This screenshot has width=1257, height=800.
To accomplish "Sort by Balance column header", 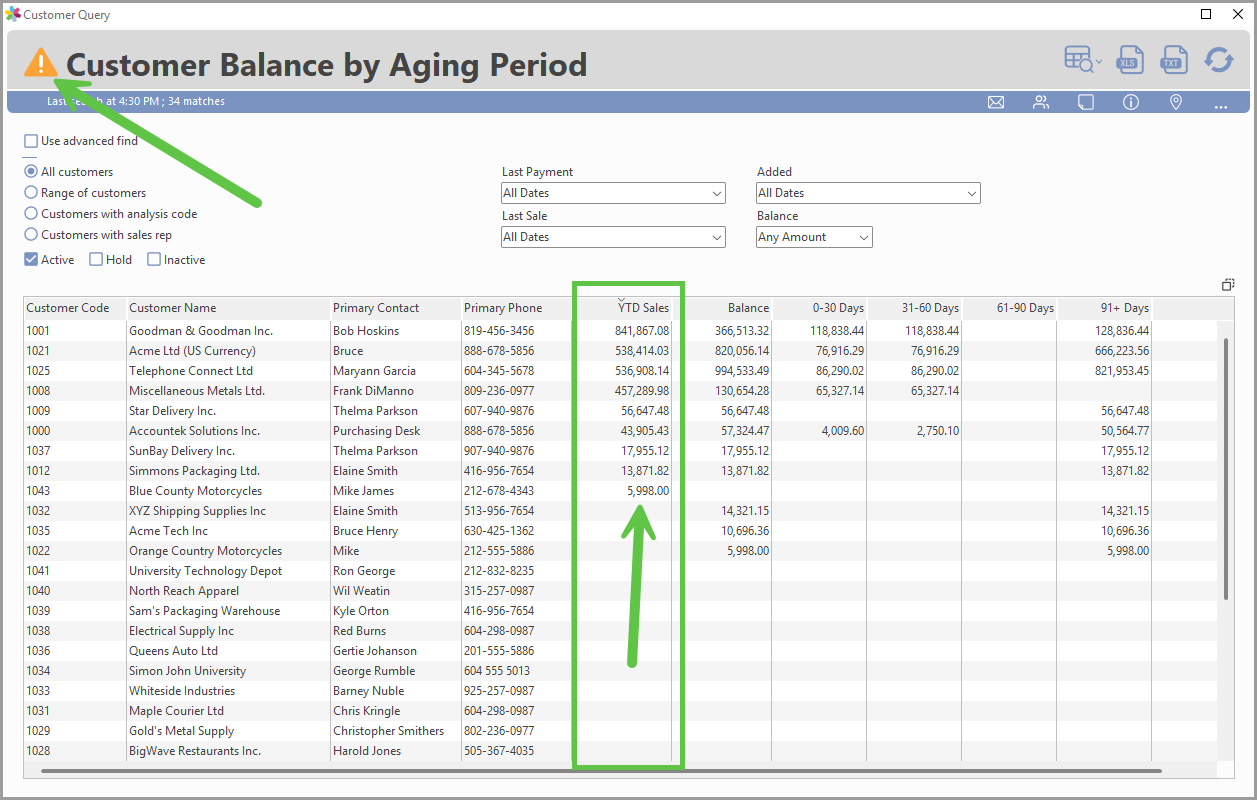I will pyautogui.click(x=722, y=308).
